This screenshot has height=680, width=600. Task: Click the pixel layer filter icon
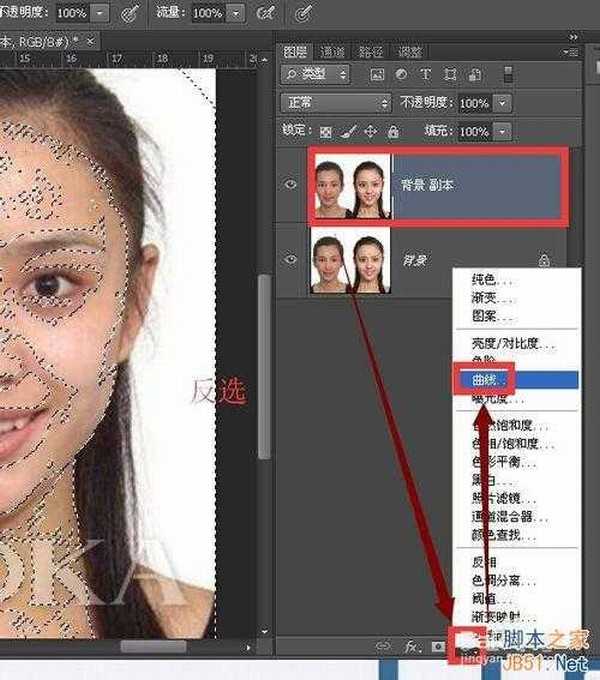pos(377,75)
